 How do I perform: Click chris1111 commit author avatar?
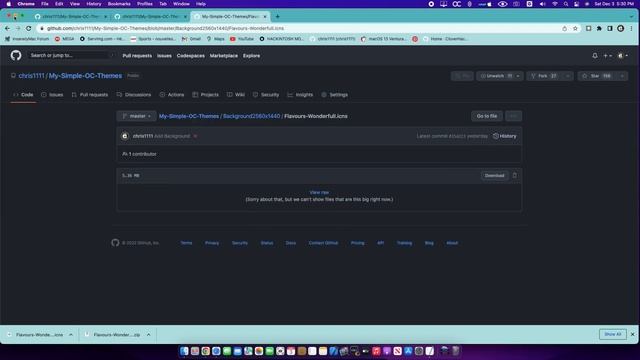click(125, 136)
